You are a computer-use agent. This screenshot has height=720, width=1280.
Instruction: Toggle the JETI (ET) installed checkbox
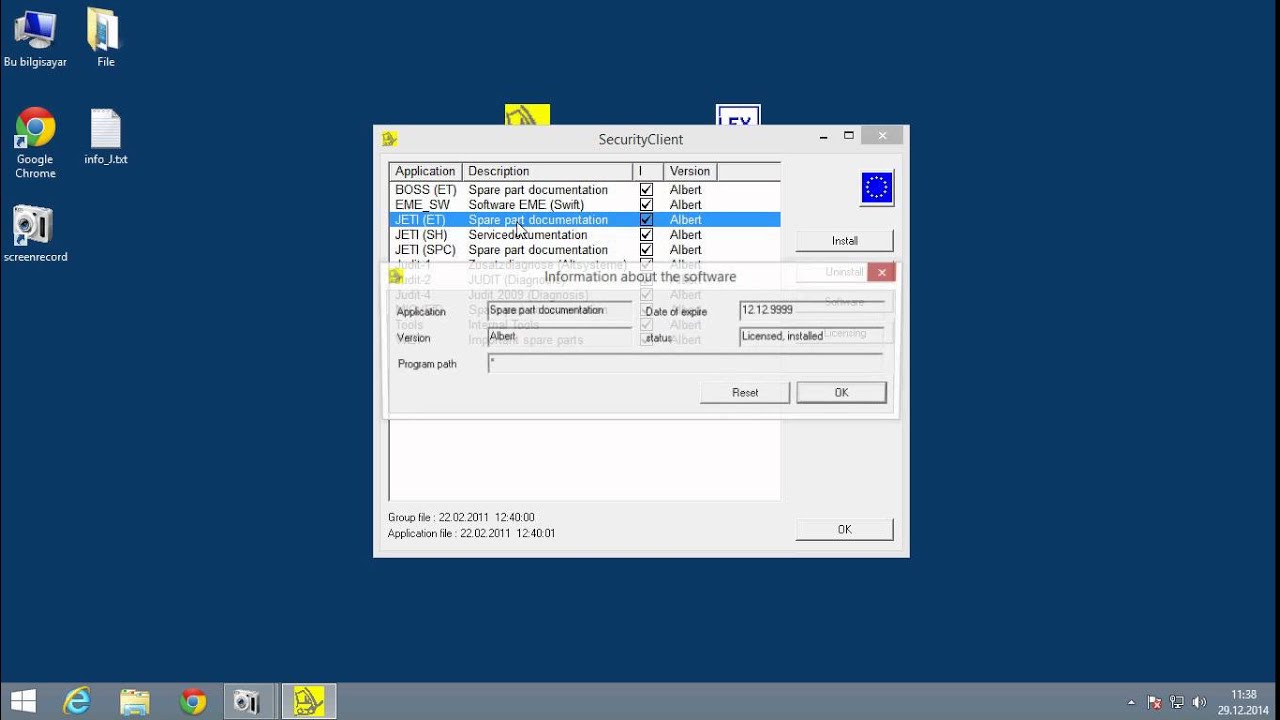pos(646,220)
